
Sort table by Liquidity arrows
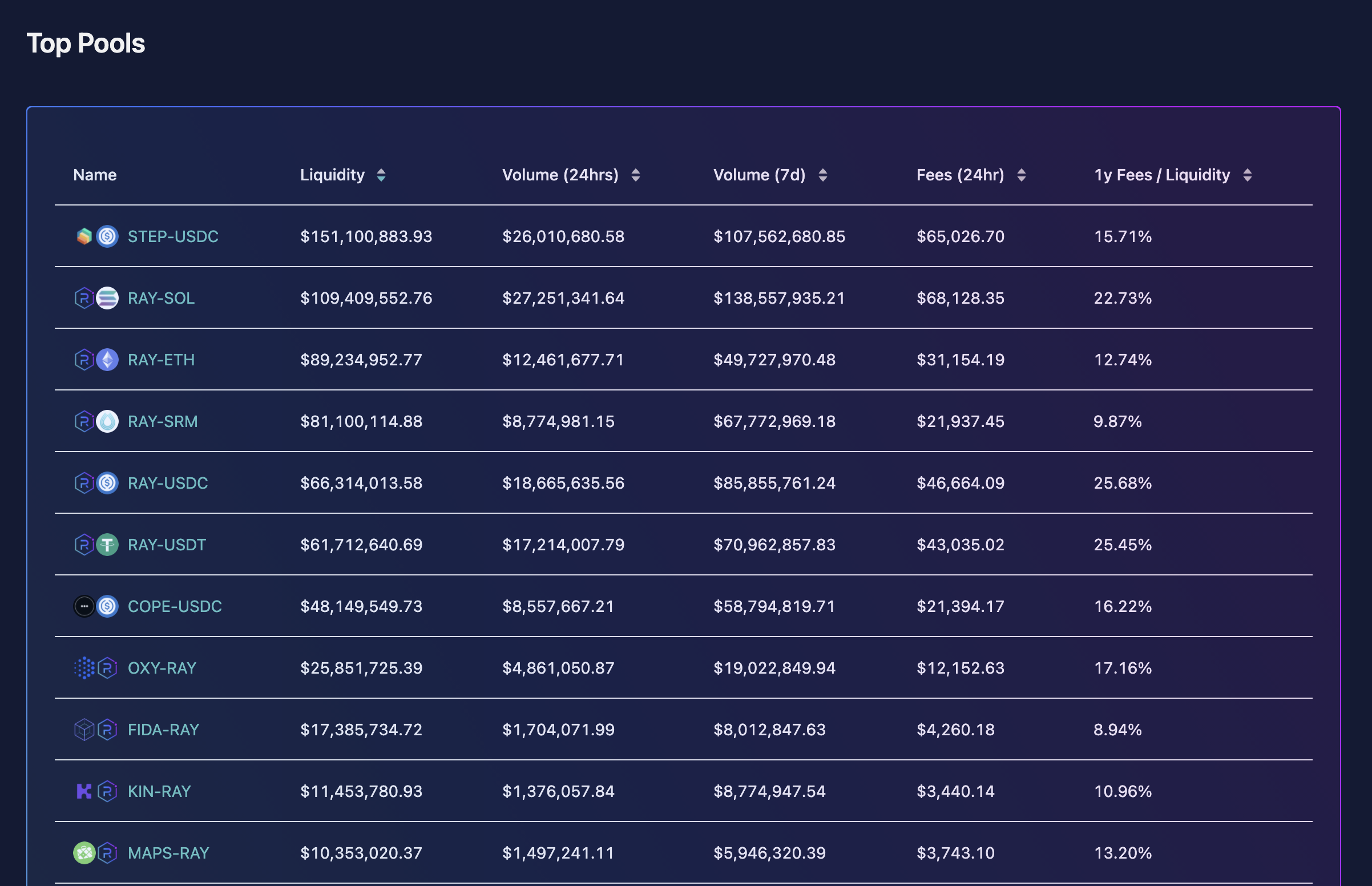pyautogui.click(x=381, y=175)
